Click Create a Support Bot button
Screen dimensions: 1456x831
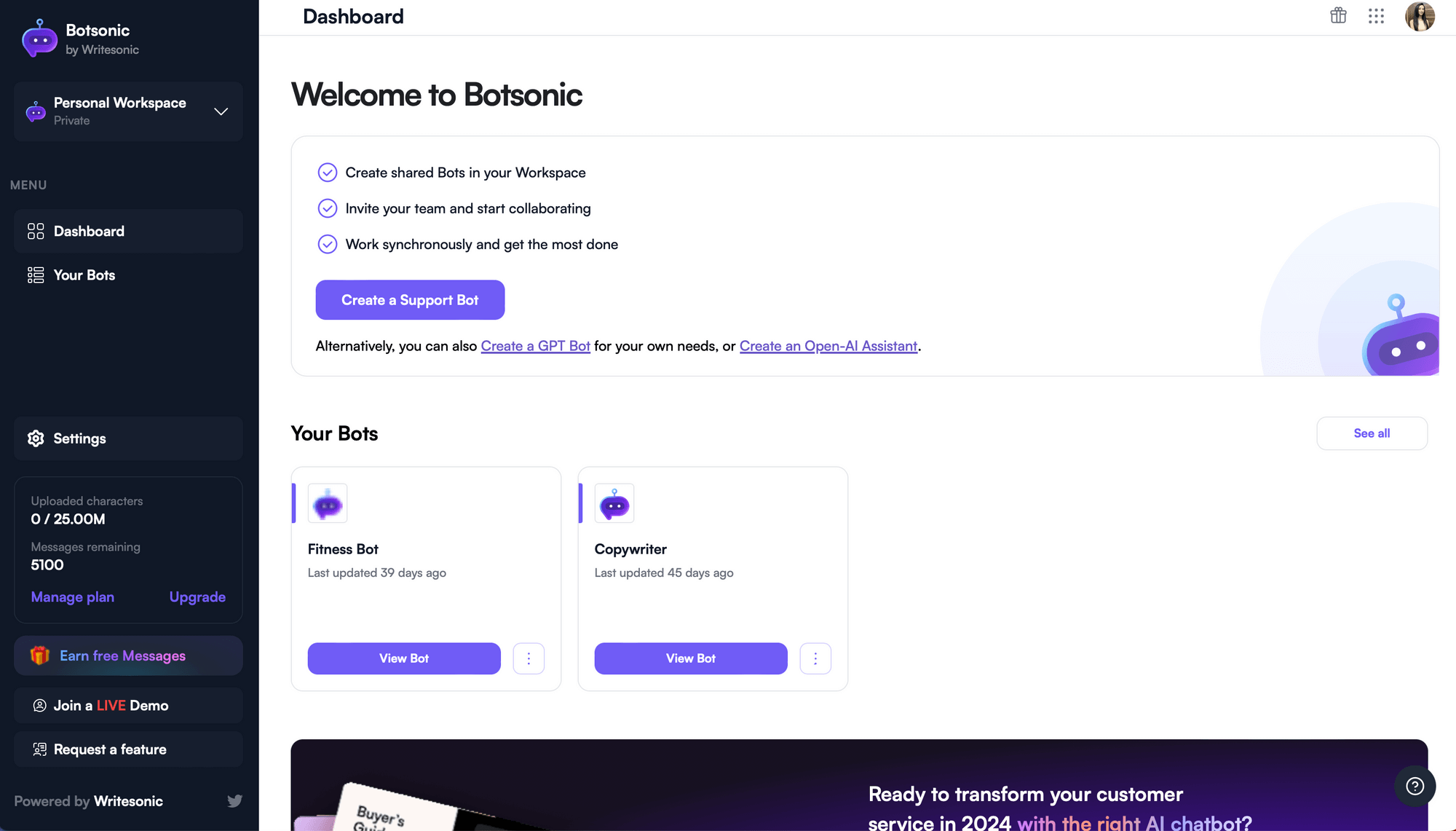point(410,300)
